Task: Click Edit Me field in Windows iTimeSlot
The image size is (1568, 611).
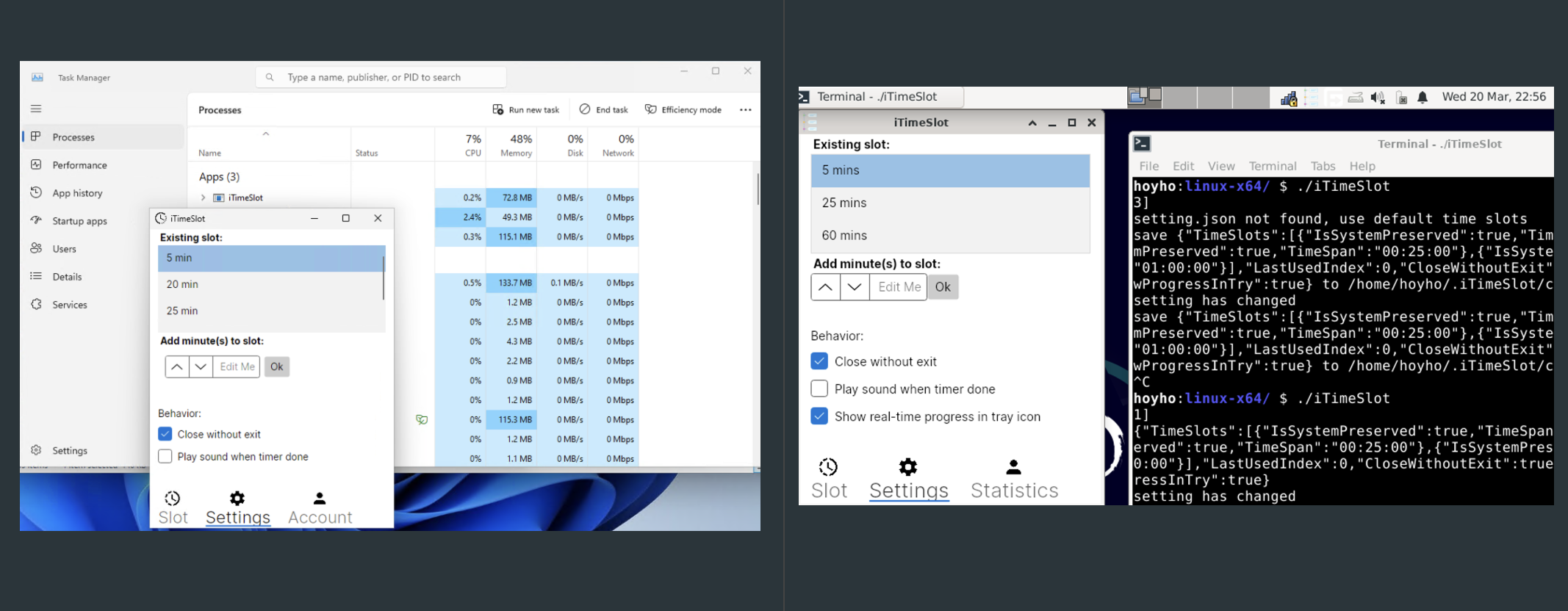Action: point(237,366)
